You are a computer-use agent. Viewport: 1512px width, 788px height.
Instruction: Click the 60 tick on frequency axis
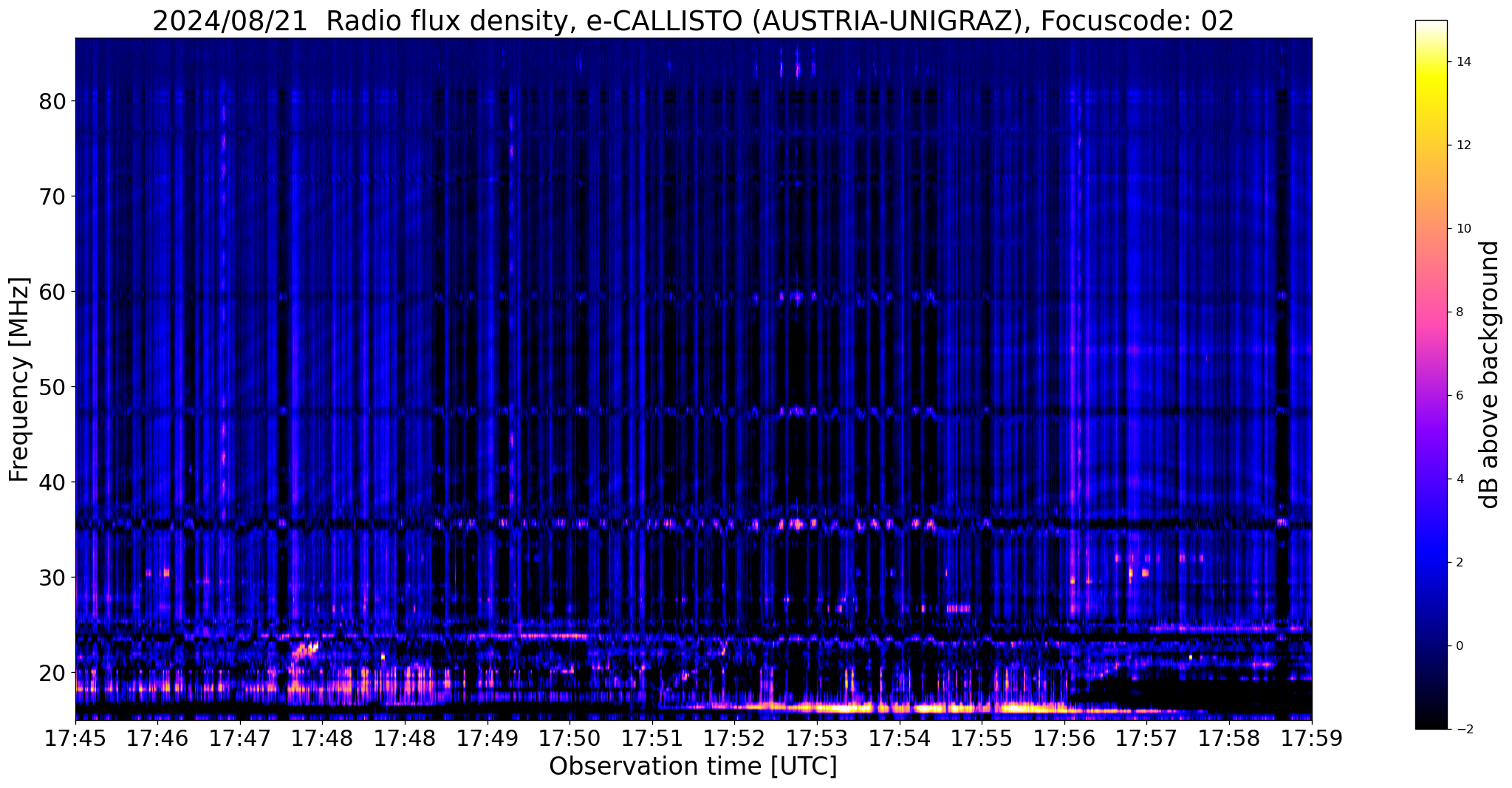point(52,292)
